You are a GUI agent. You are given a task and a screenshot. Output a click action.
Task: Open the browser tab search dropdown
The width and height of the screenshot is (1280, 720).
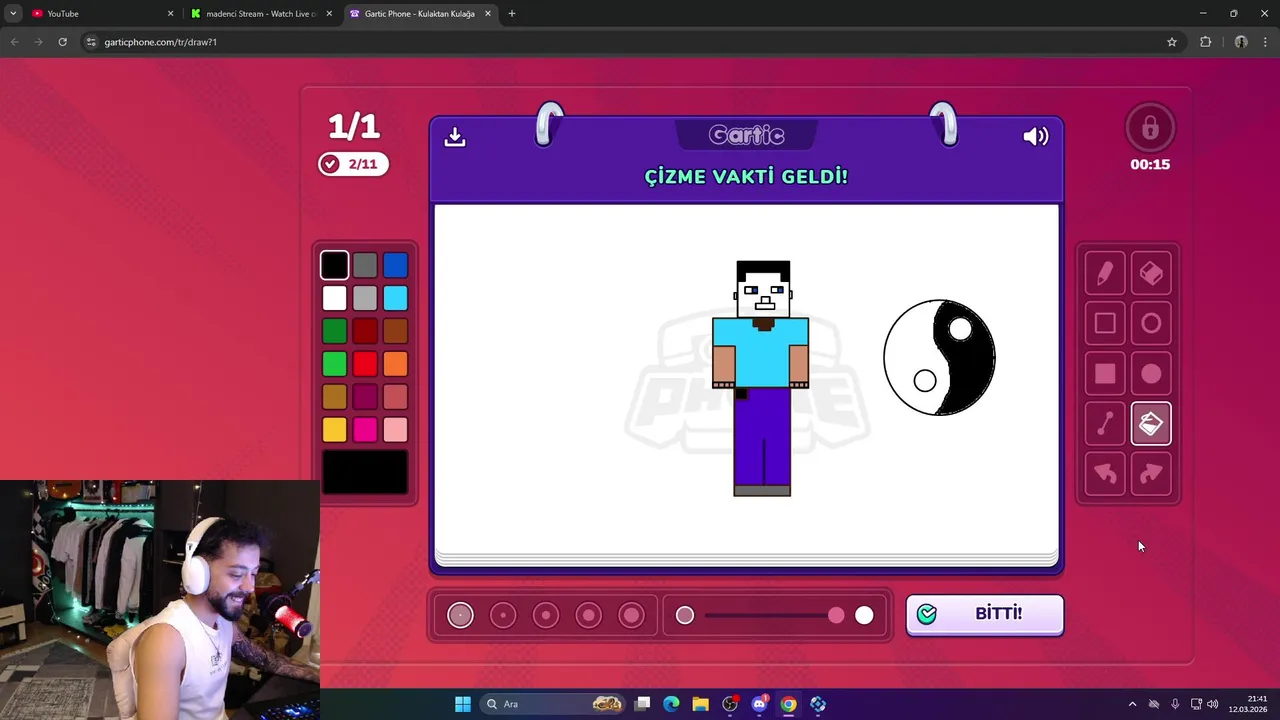(x=13, y=14)
